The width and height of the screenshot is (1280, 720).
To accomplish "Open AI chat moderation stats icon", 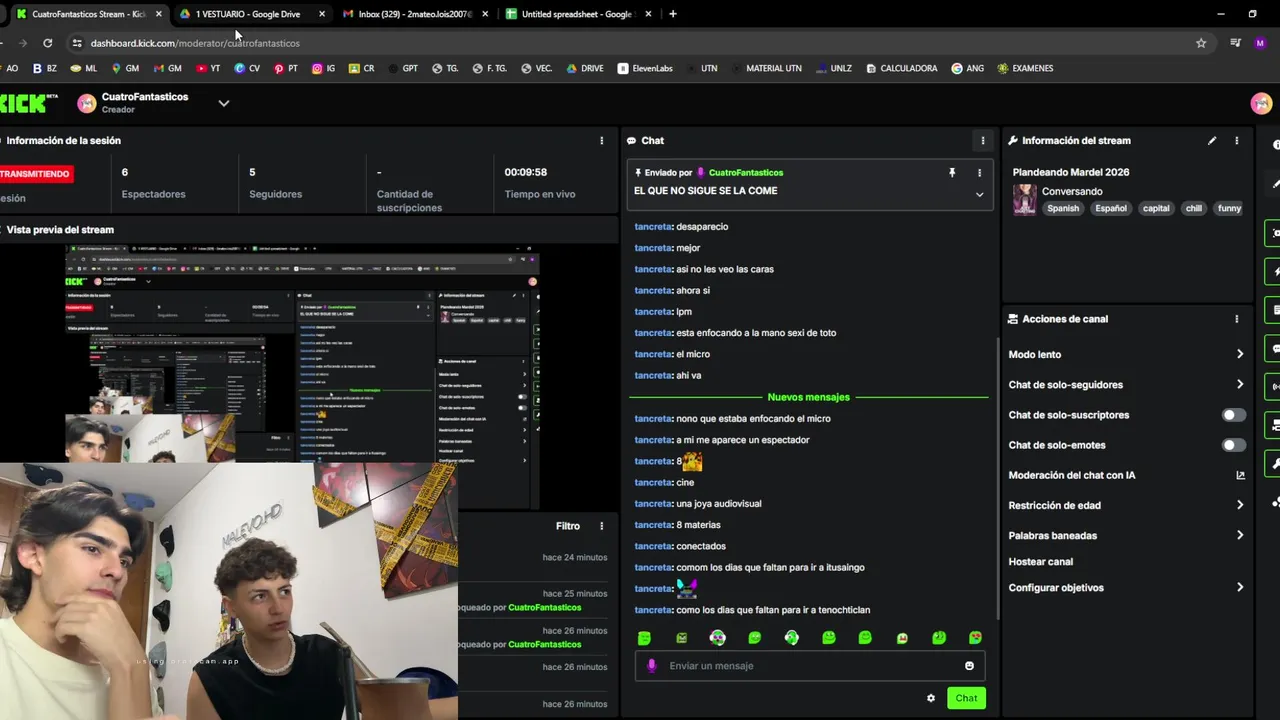I will click(x=1240, y=475).
